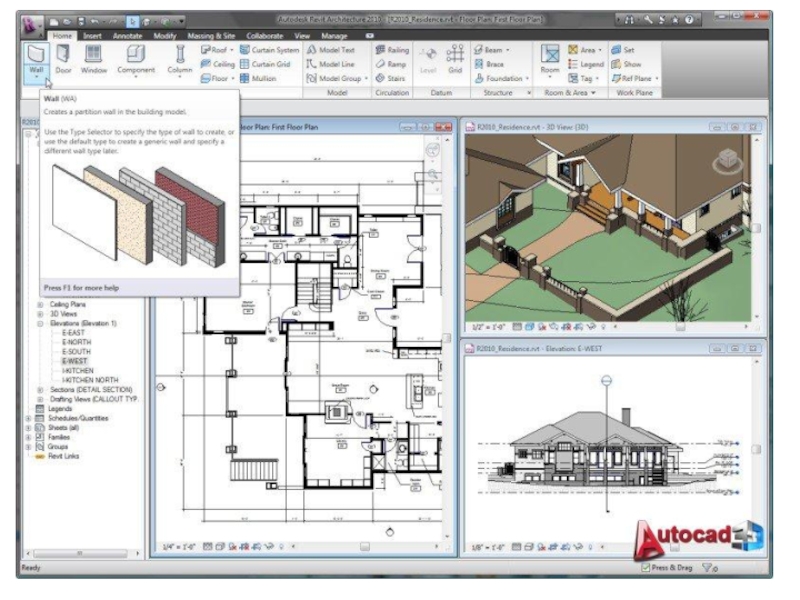Open the Beam dropdown arrow
The height and width of the screenshot is (600, 800).
click(x=507, y=50)
